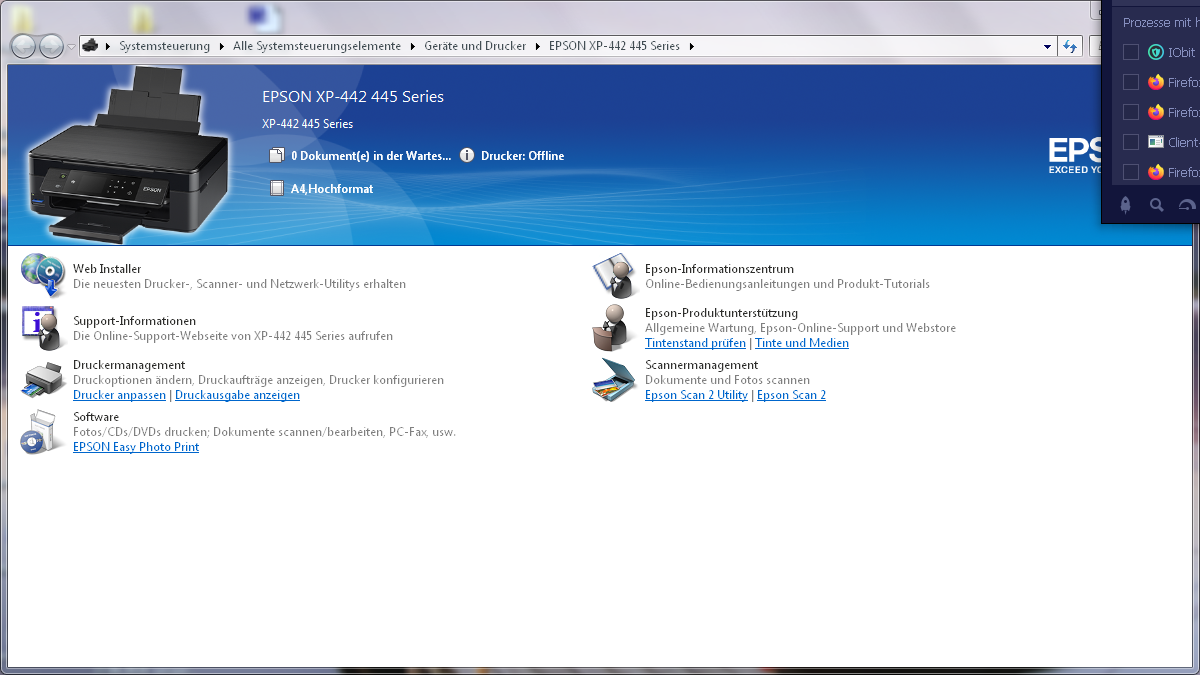Click the info icon beside Drucker: Offline
The image size is (1200, 675).
click(467, 155)
